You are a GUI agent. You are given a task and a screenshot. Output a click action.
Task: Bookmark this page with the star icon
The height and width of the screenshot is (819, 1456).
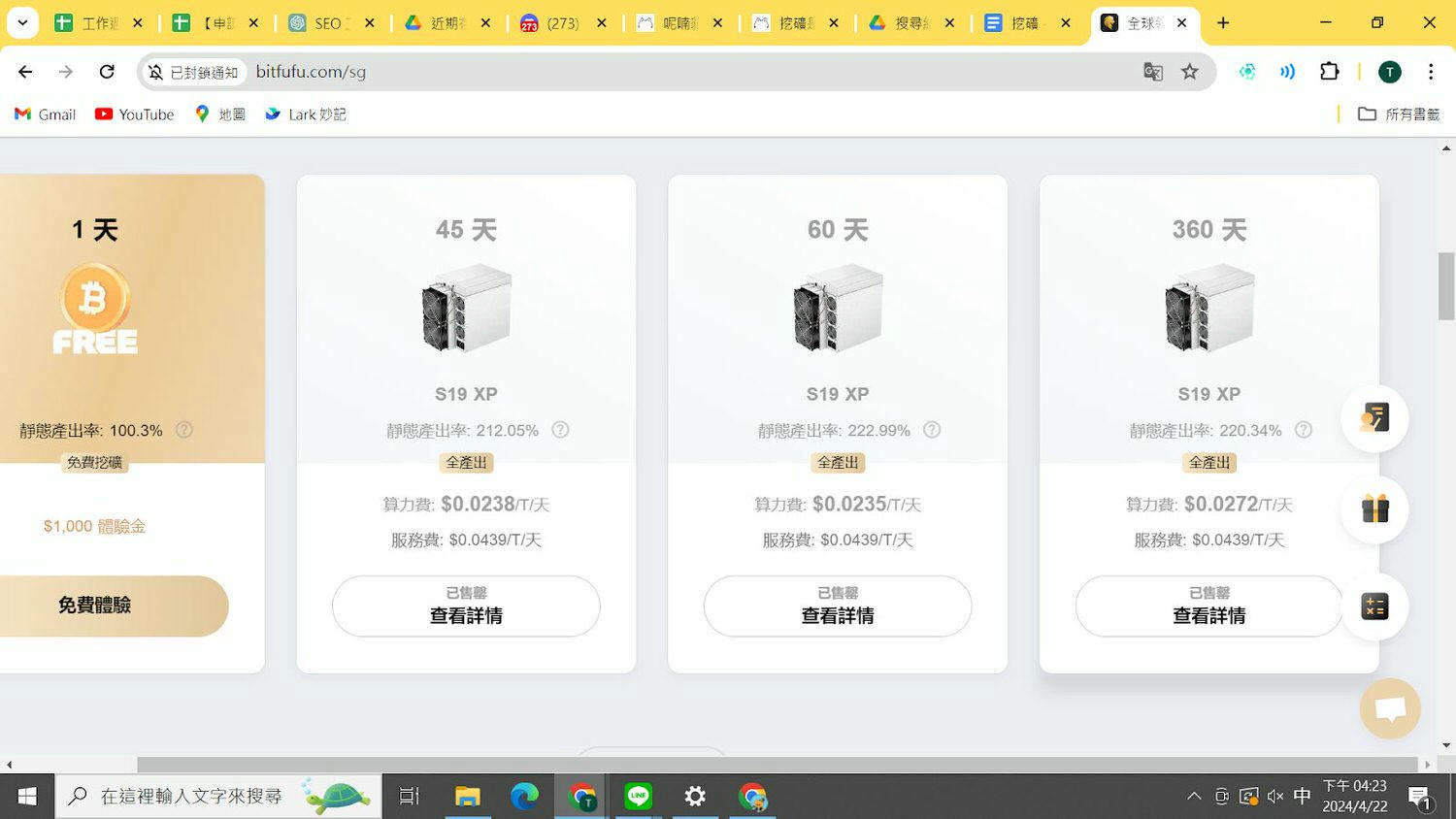[x=1190, y=72]
